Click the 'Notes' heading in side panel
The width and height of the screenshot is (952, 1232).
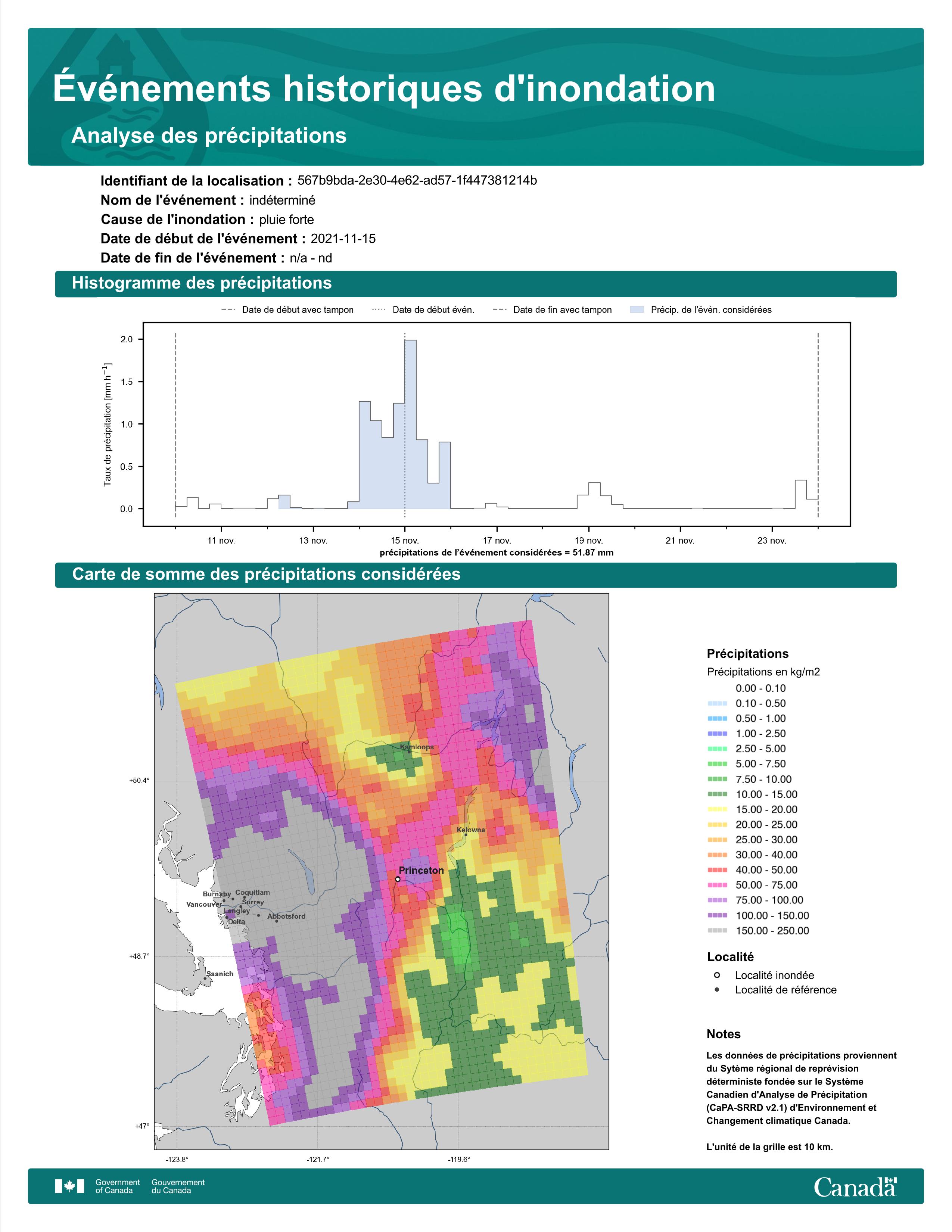[x=724, y=1034]
